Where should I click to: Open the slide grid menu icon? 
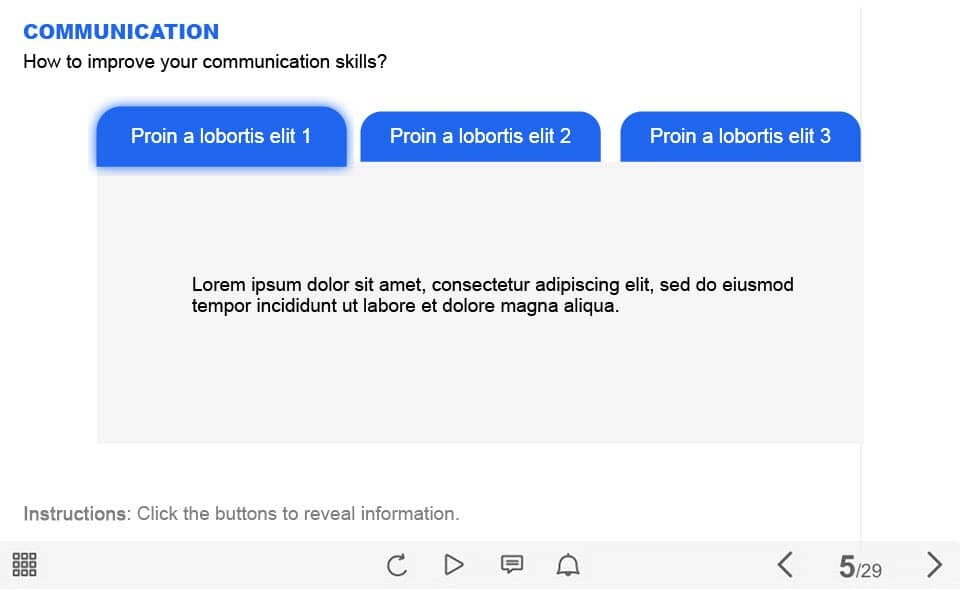tap(25, 565)
